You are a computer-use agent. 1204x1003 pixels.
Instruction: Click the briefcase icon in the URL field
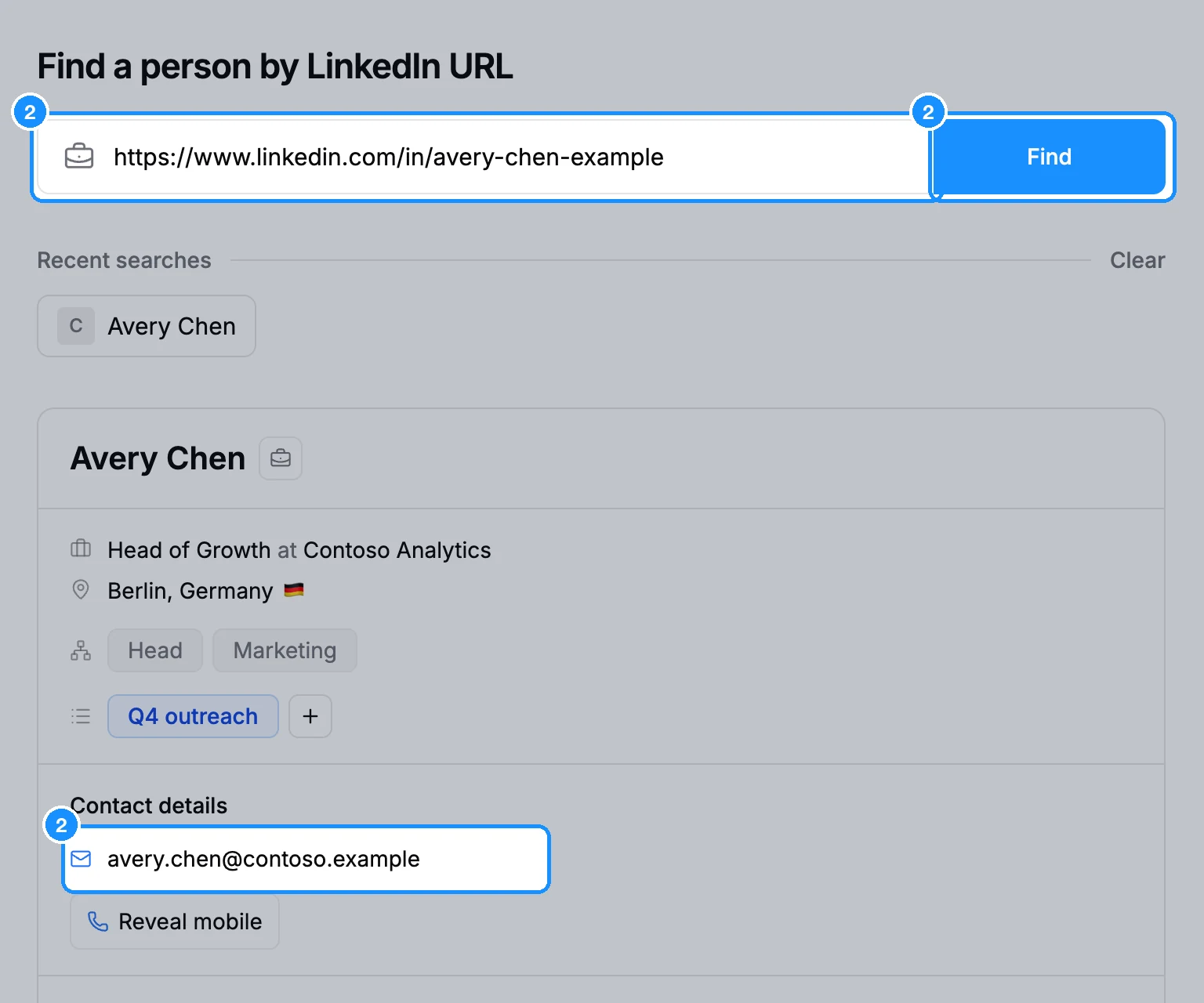[79, 157]
